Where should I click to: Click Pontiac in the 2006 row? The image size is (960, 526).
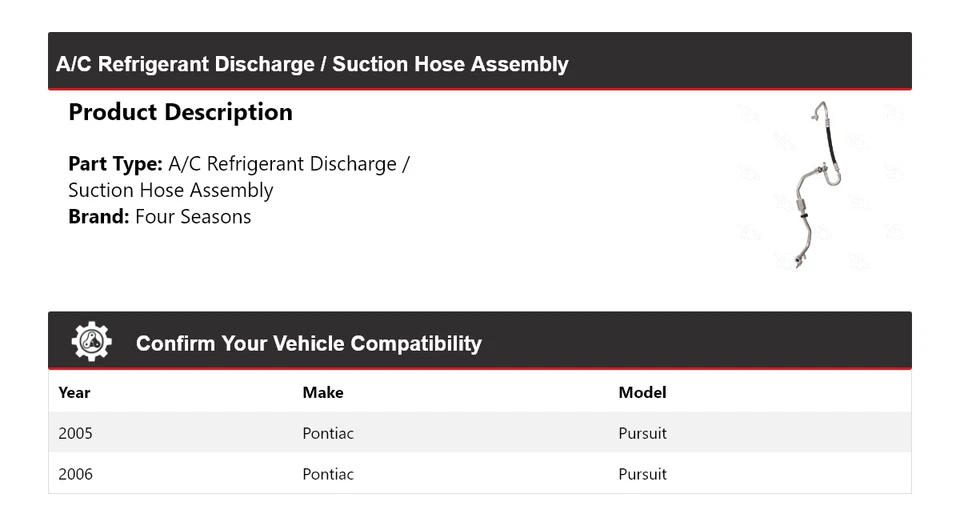tap(328, 474)
